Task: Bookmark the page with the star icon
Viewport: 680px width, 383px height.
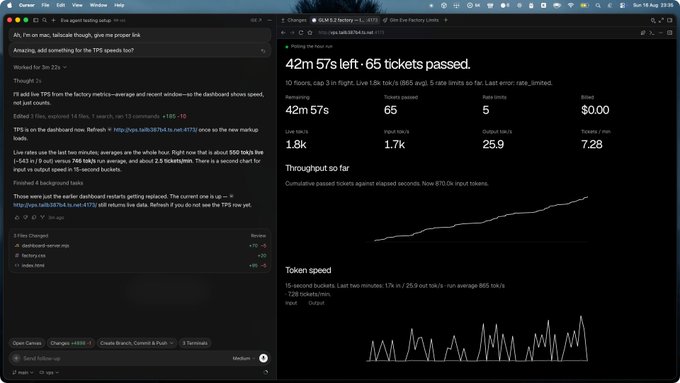Action: (310, 33)
